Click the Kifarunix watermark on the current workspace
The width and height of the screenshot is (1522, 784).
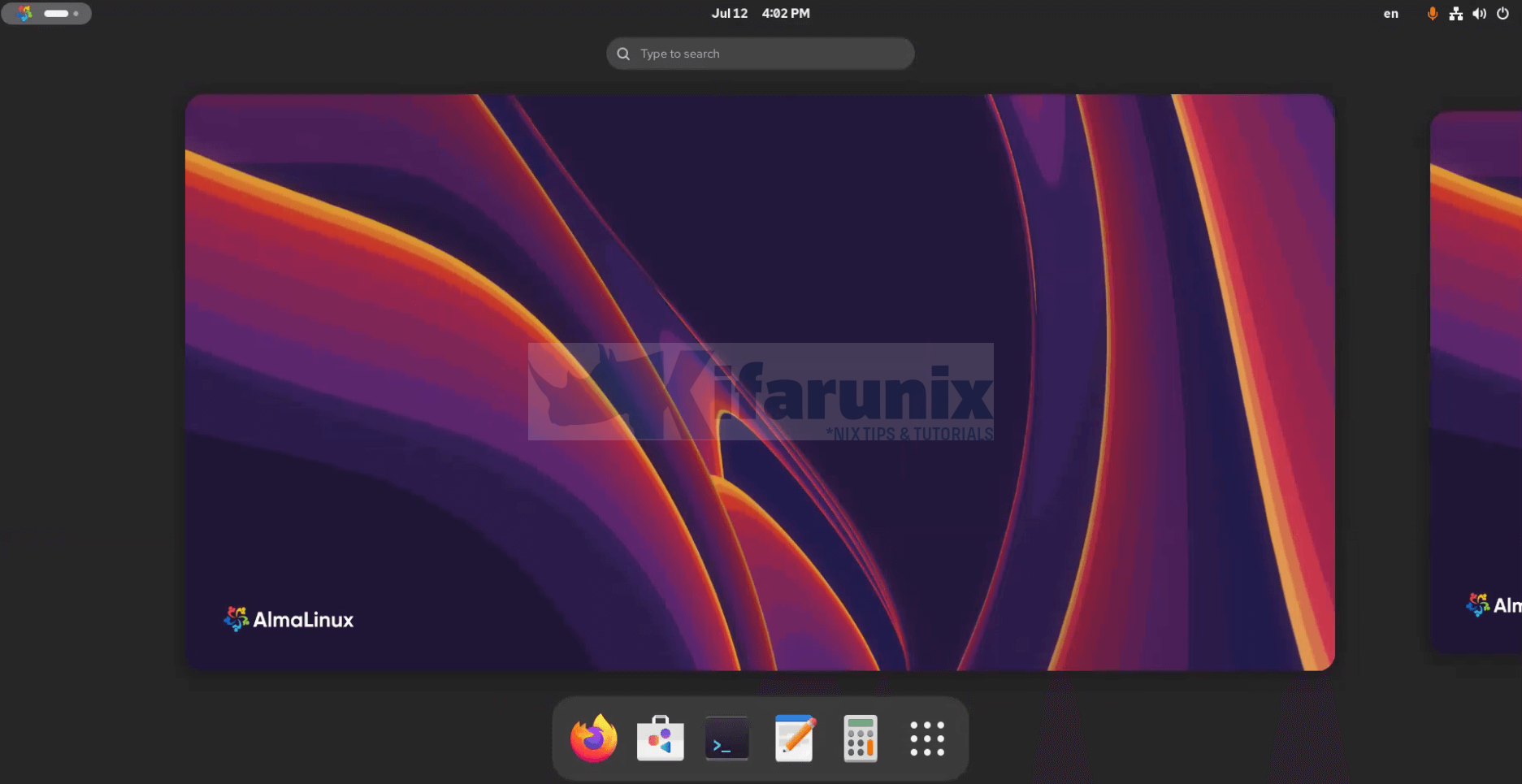click(760, 392)
